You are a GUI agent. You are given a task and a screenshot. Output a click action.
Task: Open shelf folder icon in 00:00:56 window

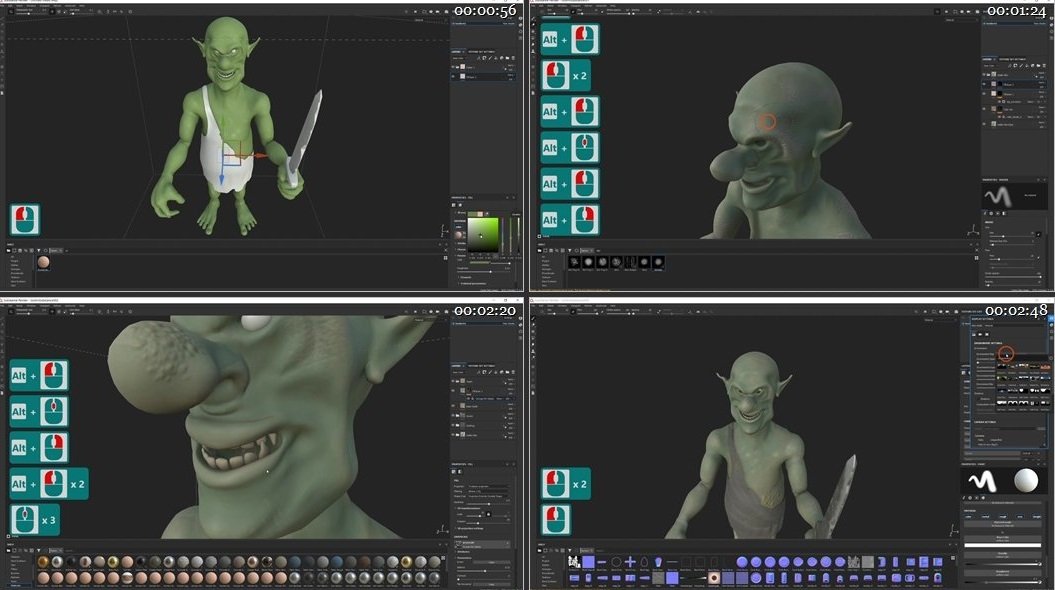click(8, 250)
